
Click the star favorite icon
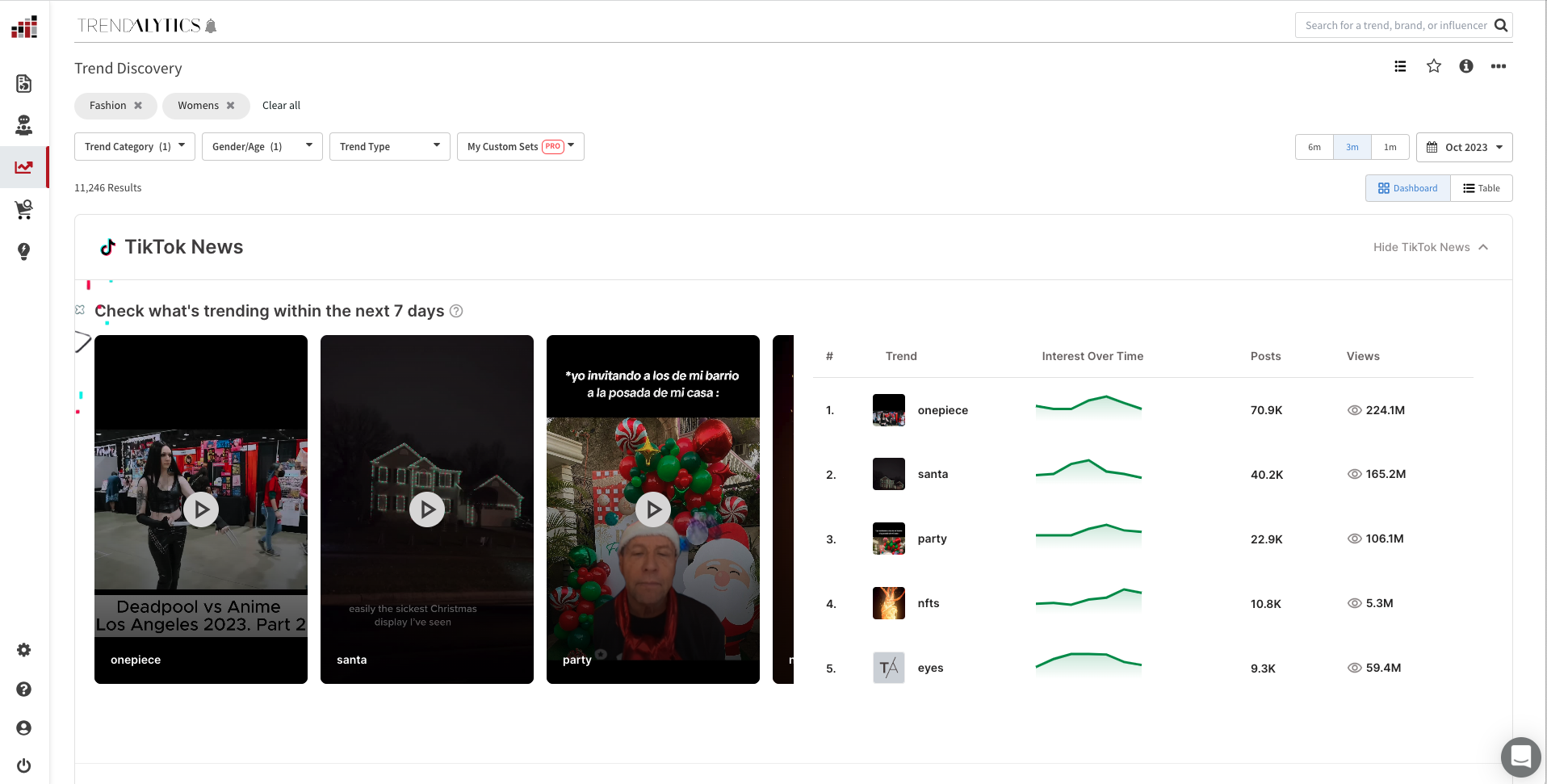(1434, 66)
